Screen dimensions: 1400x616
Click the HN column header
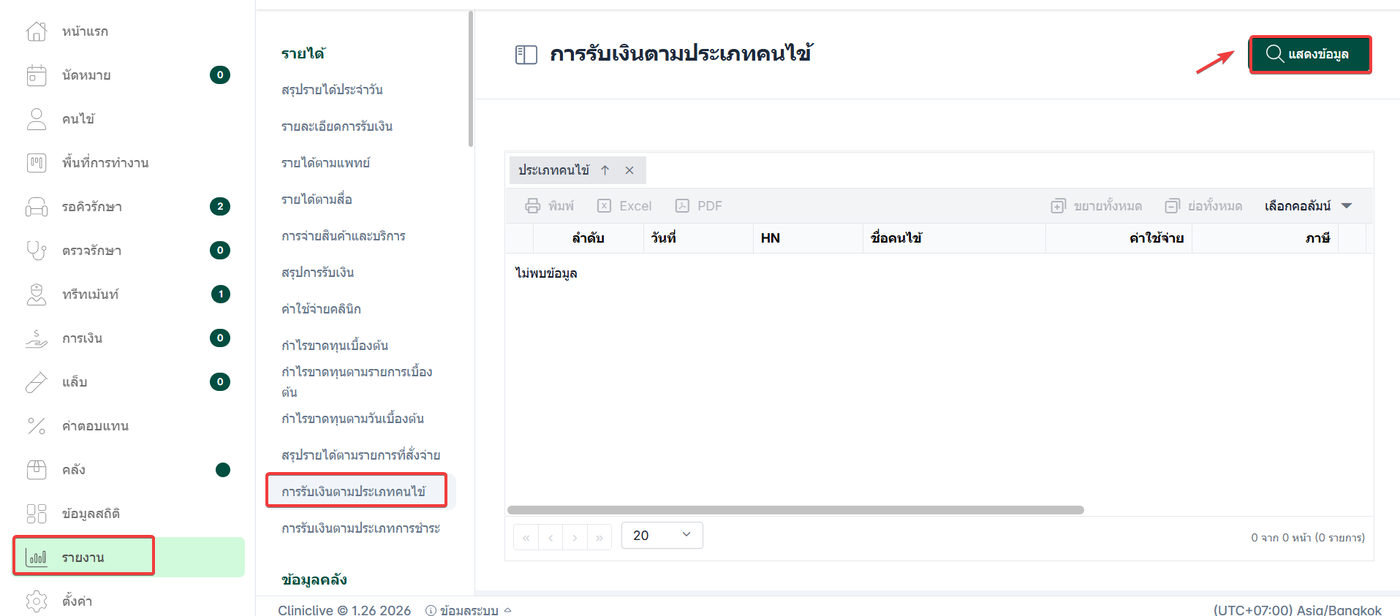coord(808,238)
